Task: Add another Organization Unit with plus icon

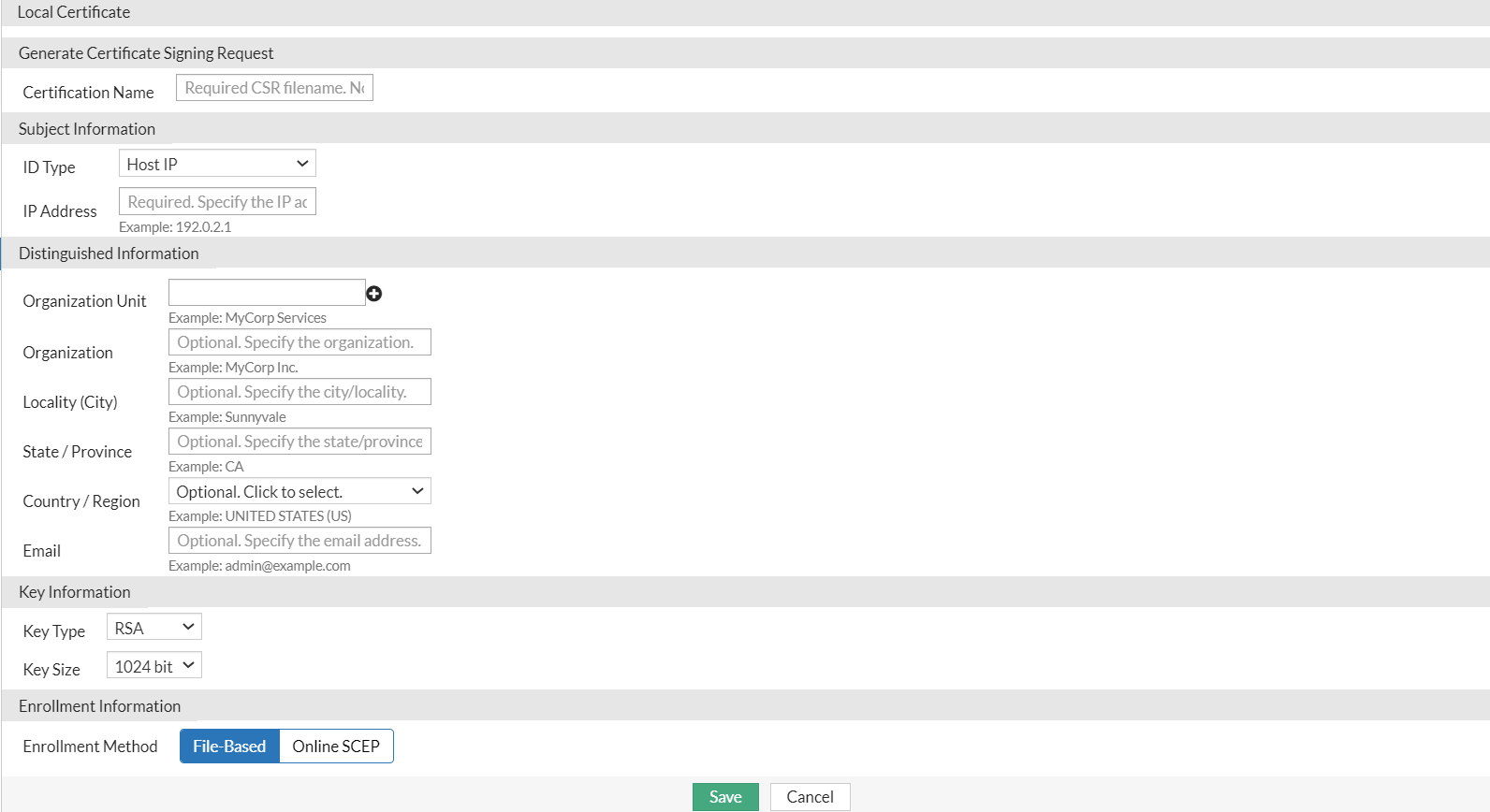Action: point(374,294)
